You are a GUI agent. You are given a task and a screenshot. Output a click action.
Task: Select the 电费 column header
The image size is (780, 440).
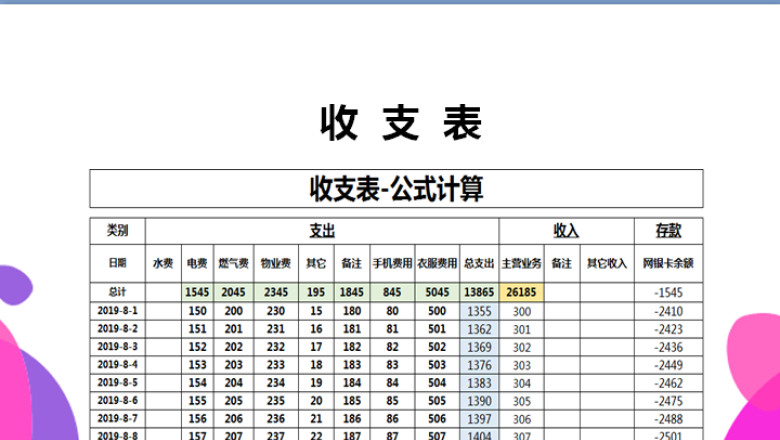(197, 263)
